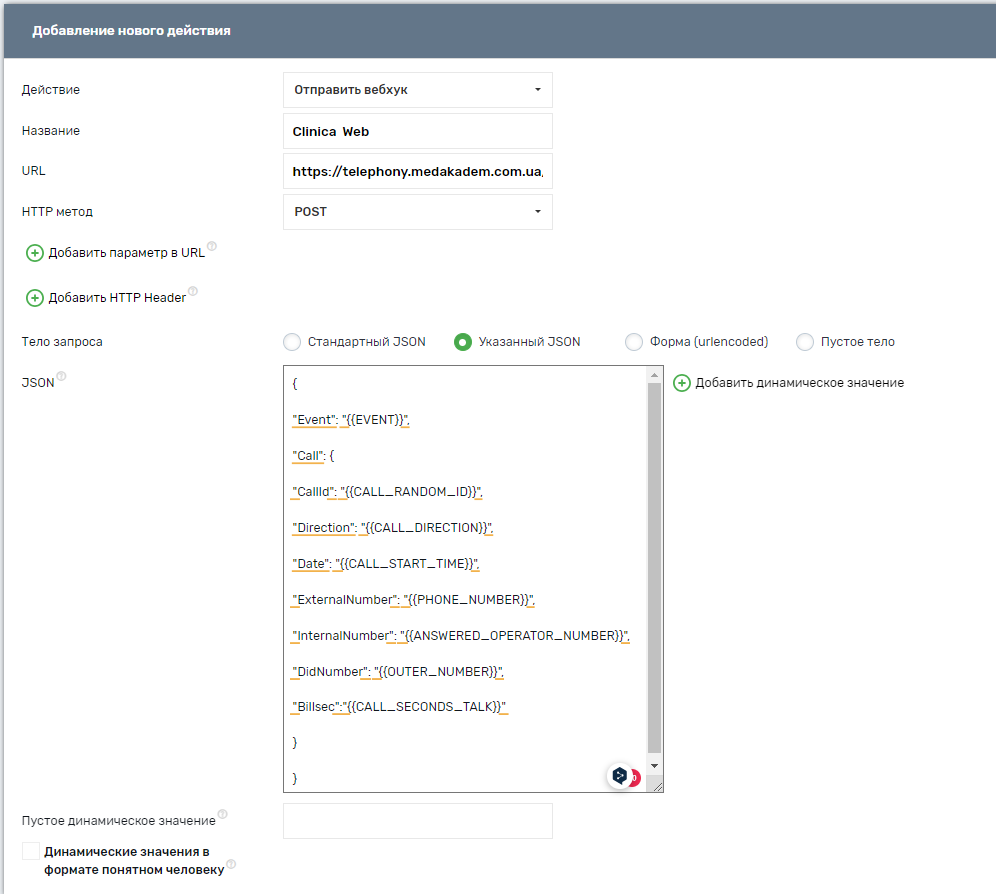Viewport: 996px width, 894px height.
Task: Click the help icon next to the JSON label
Action: coord(62,377)
